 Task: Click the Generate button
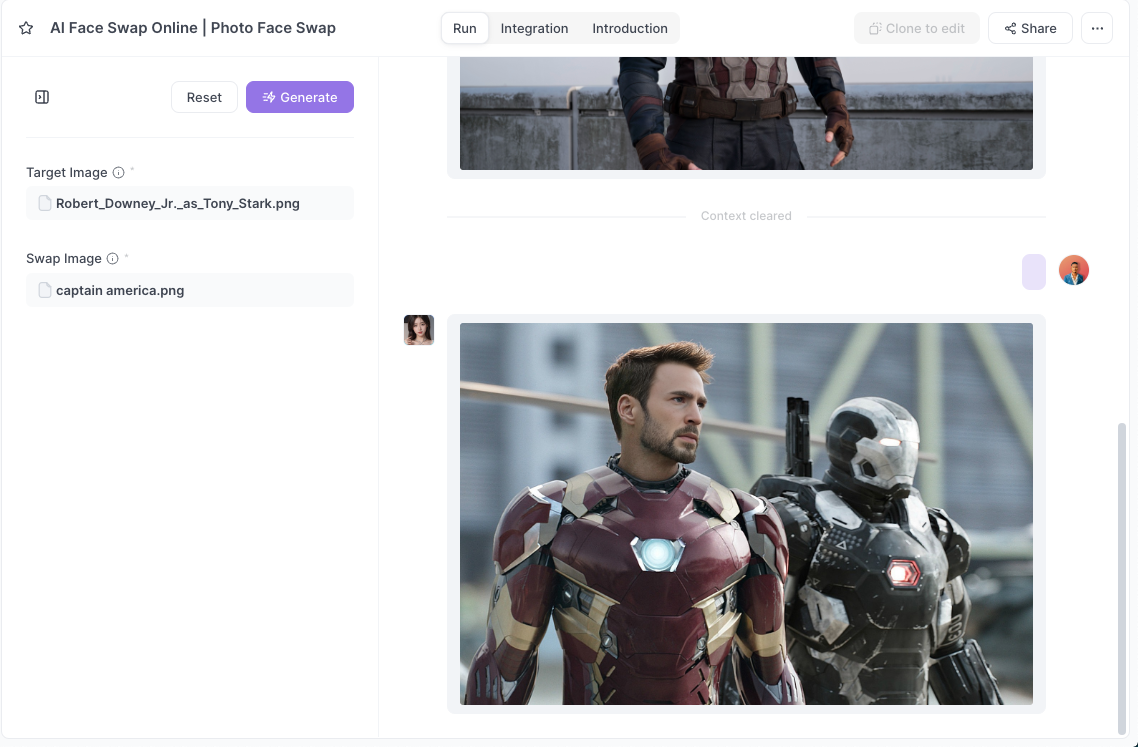[x=300, y=97]
